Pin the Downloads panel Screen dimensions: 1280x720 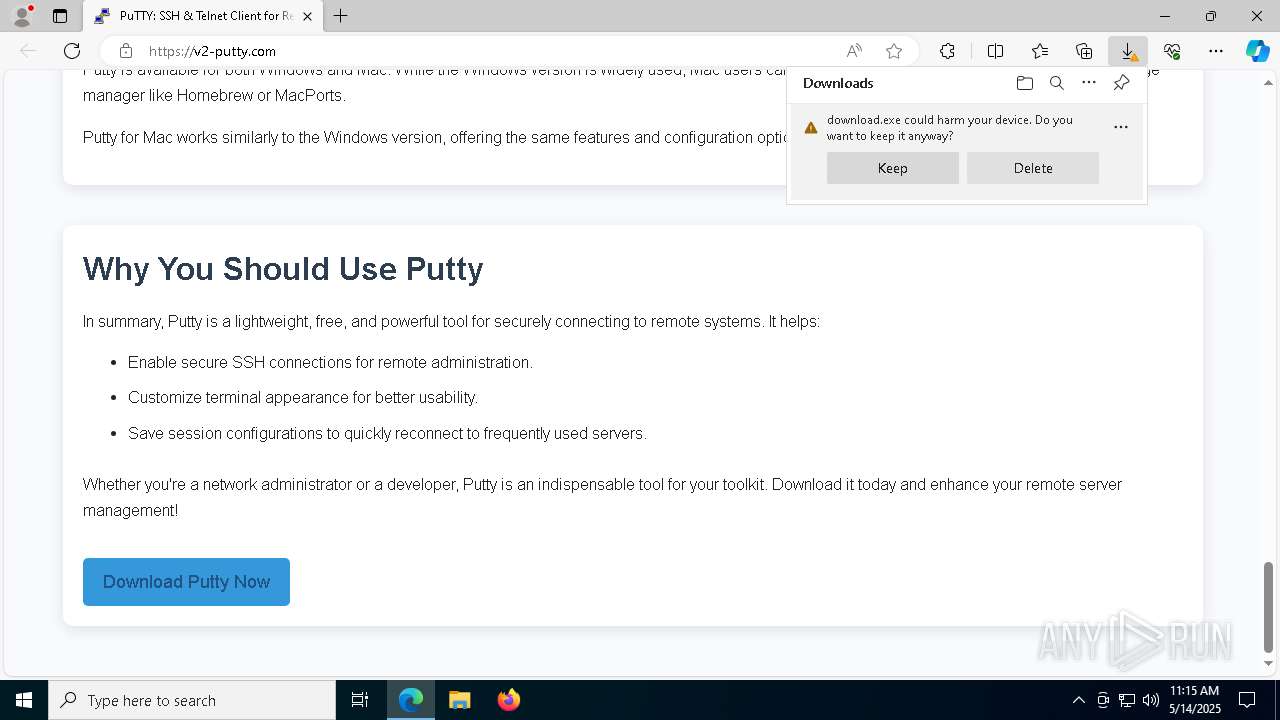[1121, 83]
